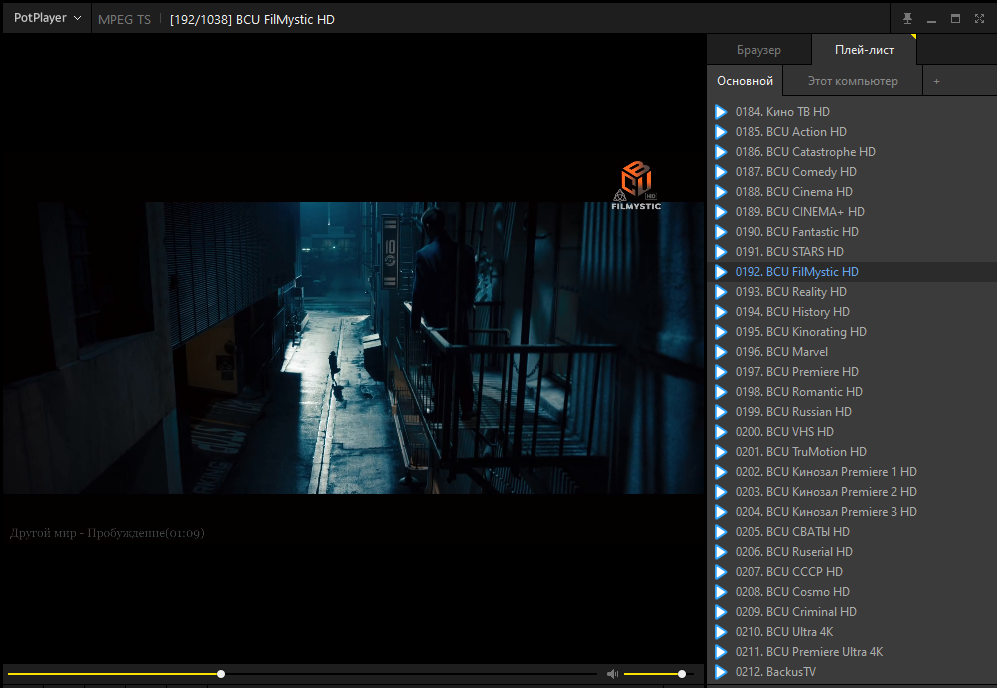
Task: Click the title [192/1038] BCU FilMystic HD
Action: pos(252,20)
